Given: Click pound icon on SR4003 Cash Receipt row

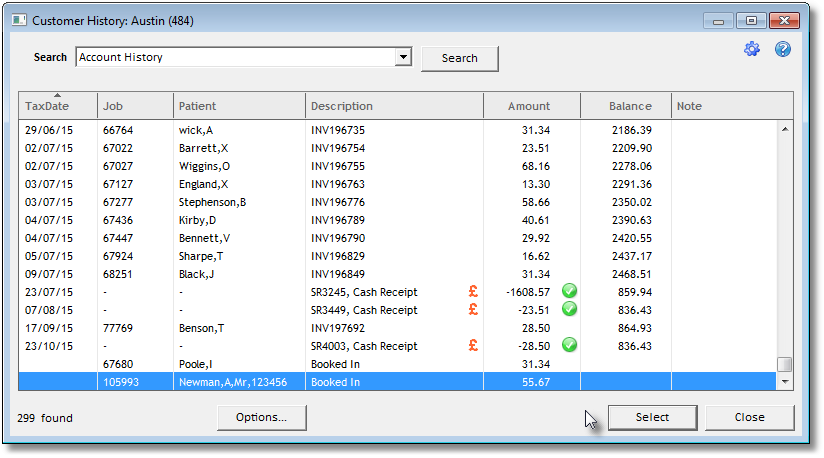Looking at the screenshot, I should (x=473, y=346).
